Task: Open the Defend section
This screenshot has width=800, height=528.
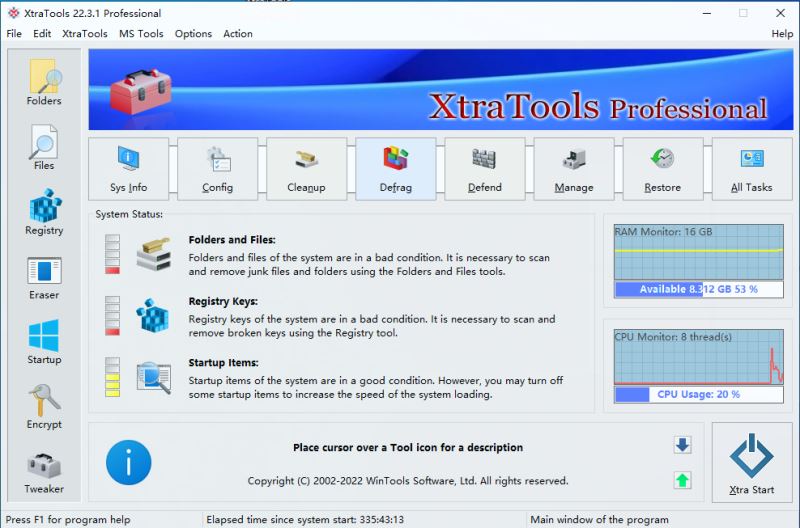Action: pyautogui.click(x=484, y=169)
